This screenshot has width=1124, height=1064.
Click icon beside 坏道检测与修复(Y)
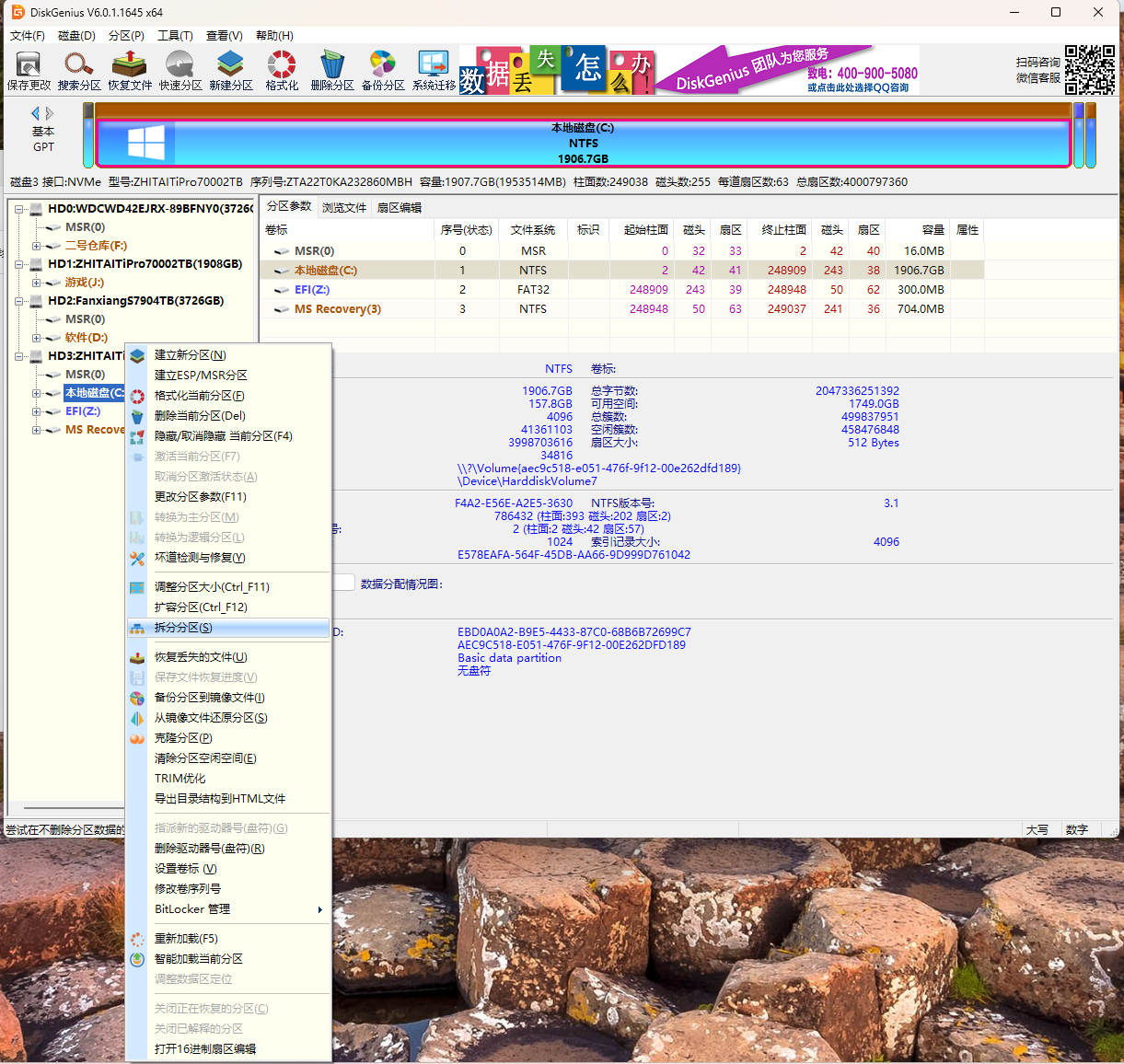click(137, 558)
